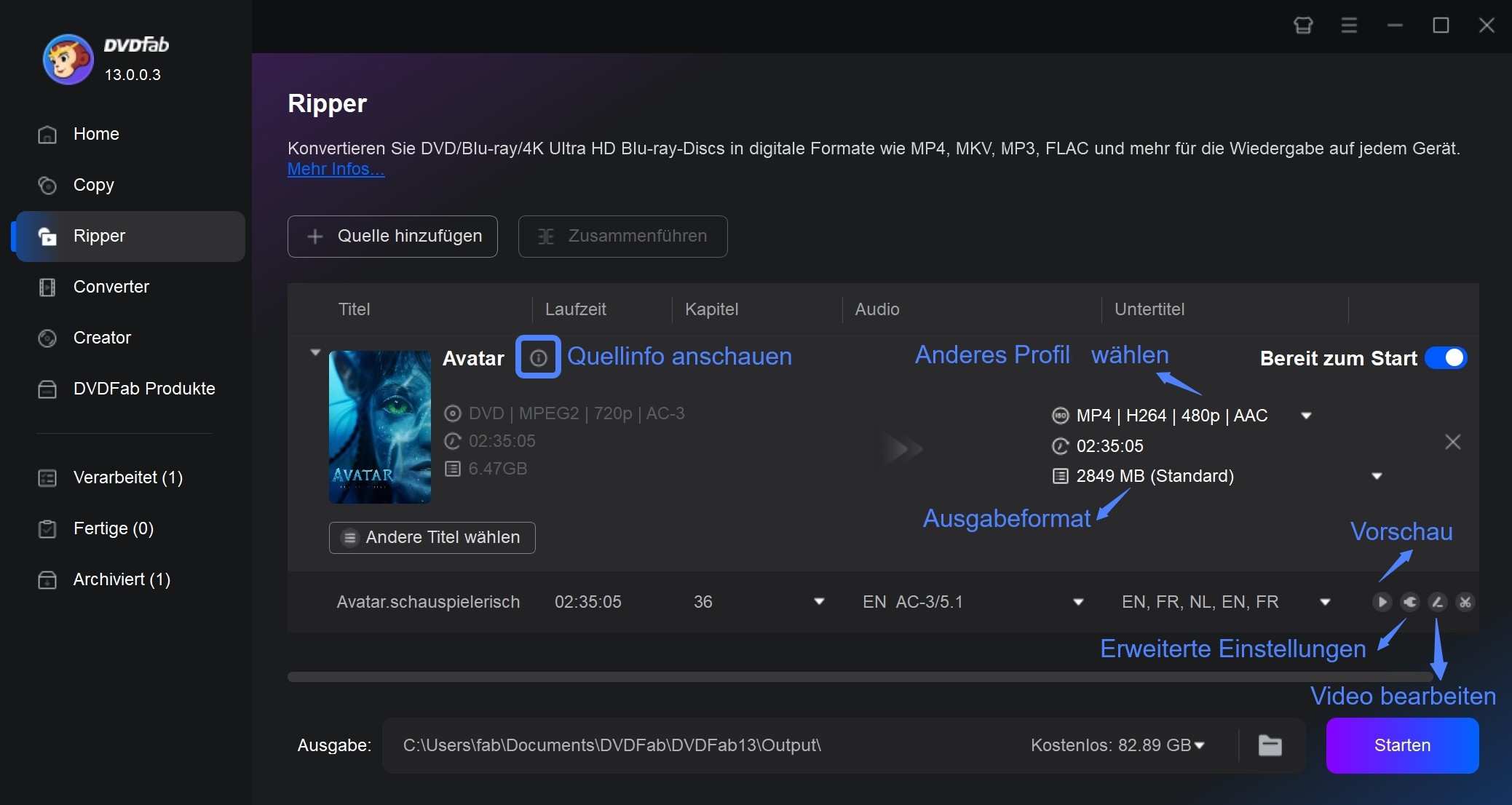This screenshot has height=805, width=1512.
Task: Expand the MP4 H264 480p AAC profile dropdown
Action: (x=1310, y=415)
